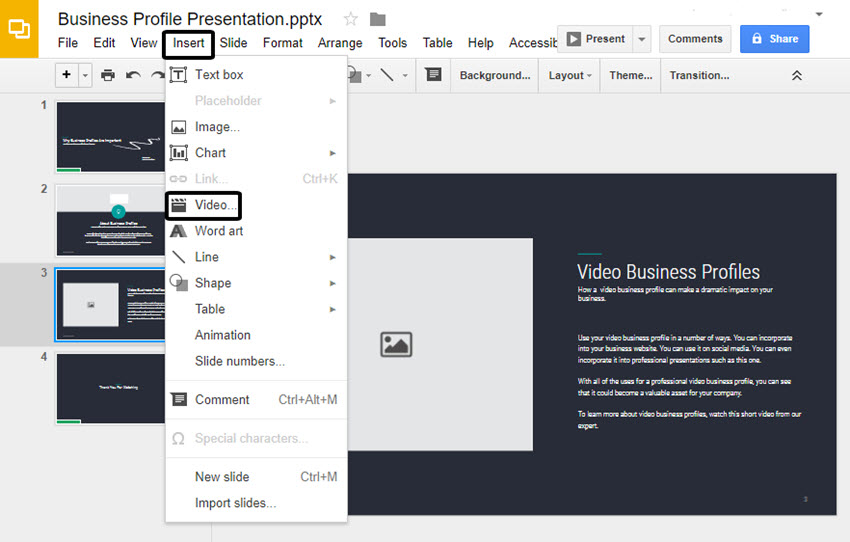Select slide 2 thumbnail

[x=111, y=221]
